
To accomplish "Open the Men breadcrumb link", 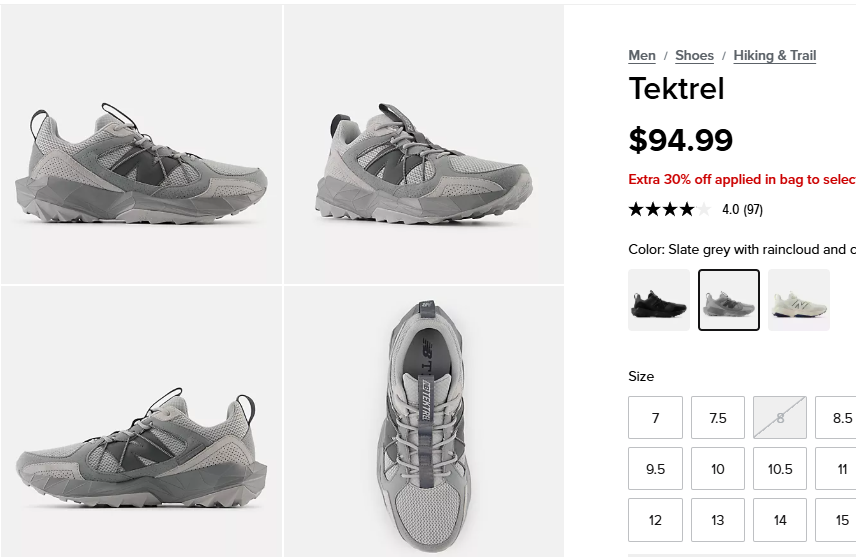I will (641, 56).
